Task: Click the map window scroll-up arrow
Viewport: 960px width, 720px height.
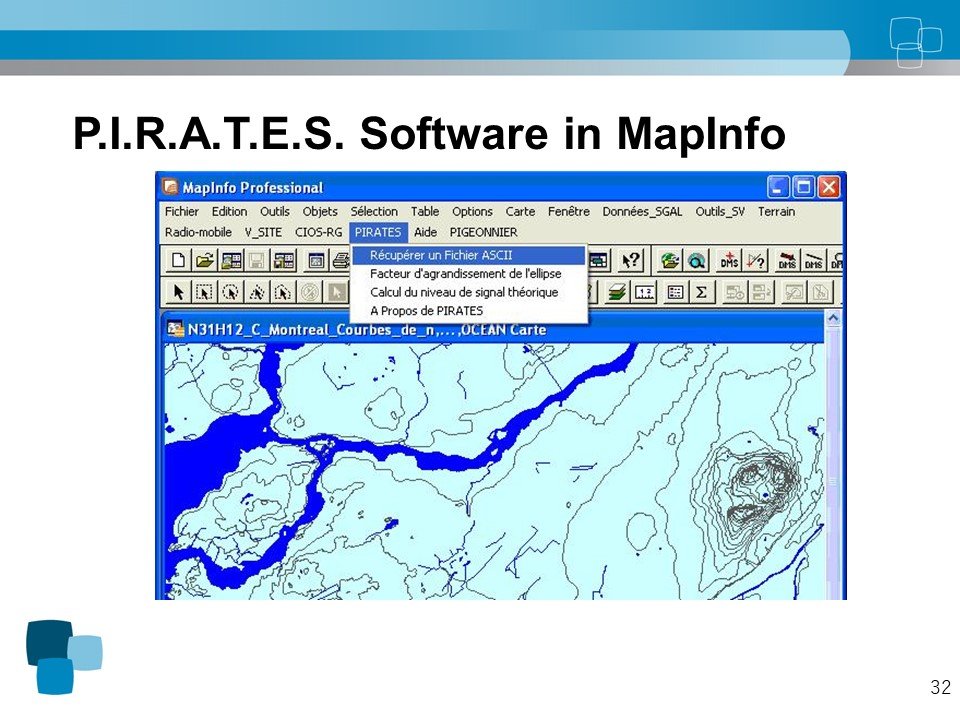Action: pos(833,318)
